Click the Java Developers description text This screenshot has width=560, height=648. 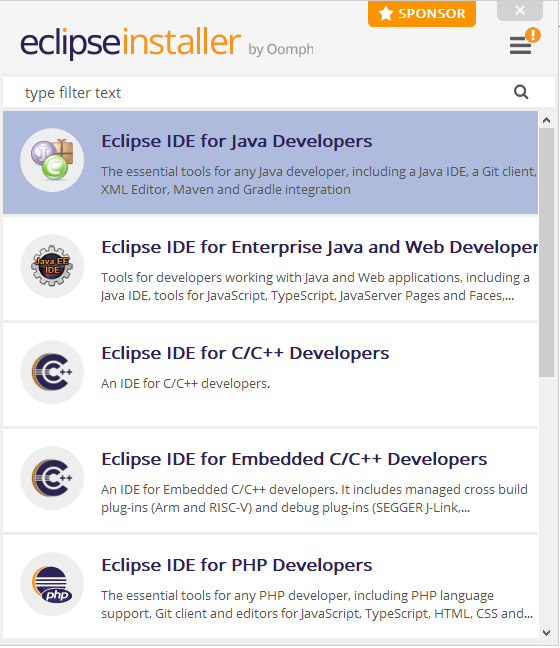(x=319, y=181)
